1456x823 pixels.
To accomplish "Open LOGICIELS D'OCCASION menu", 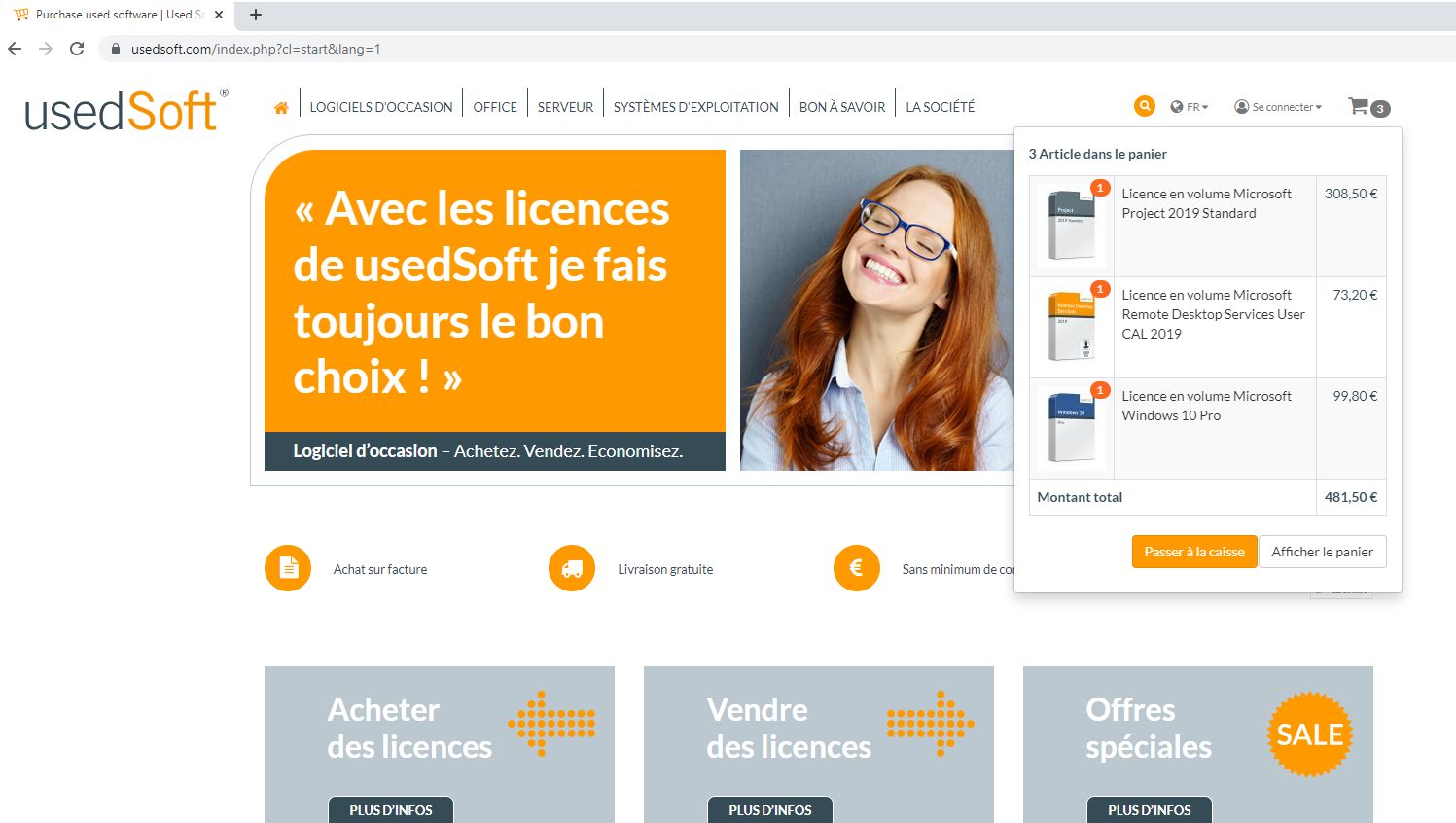I will tap(381, 107).
